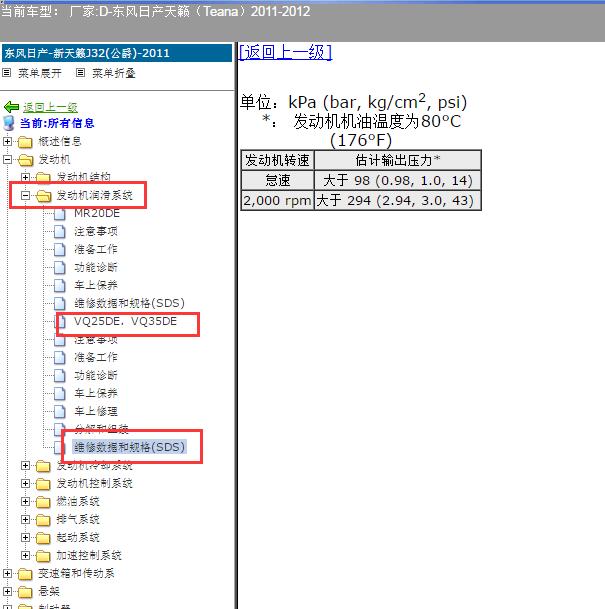Expand the 悬架 tree node
Viewport: 605px width, 609px height.
click(7, 592)
